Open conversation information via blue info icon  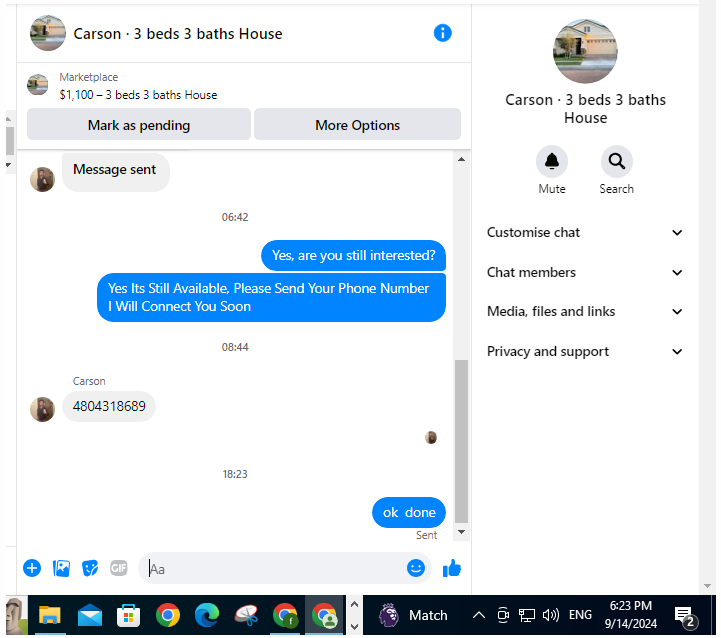(442, 33)
